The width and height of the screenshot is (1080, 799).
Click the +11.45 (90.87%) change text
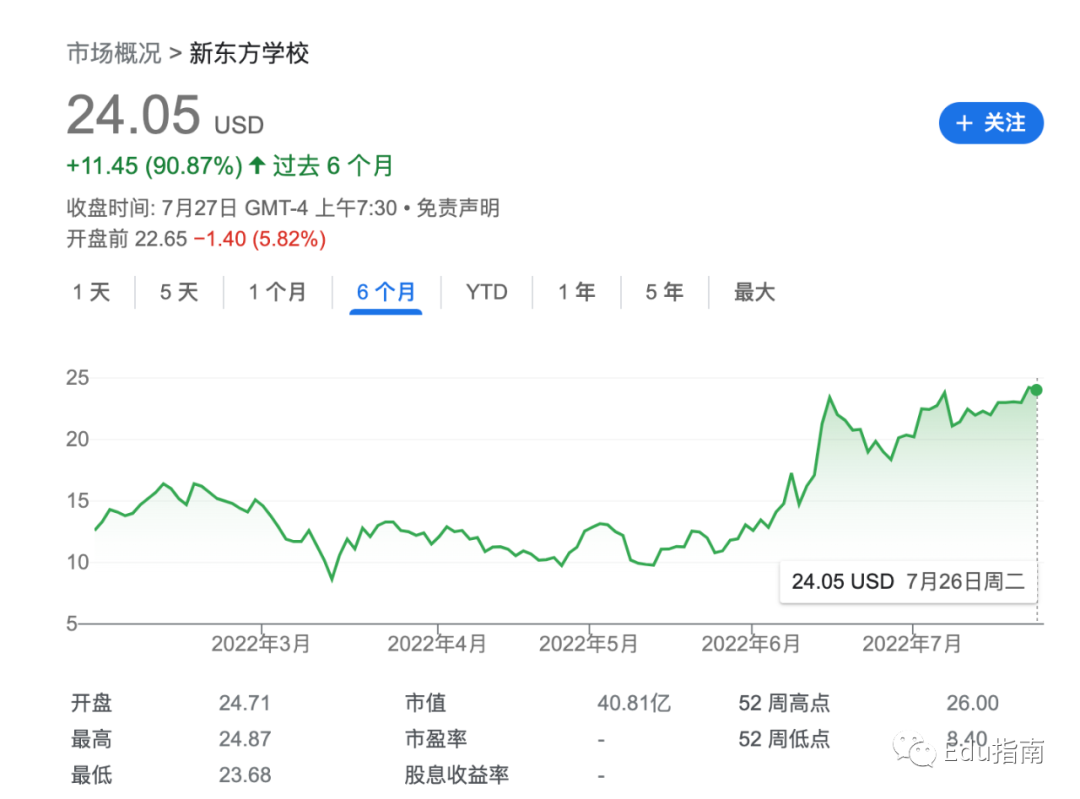pyautogui.click(x=154, y=166)
